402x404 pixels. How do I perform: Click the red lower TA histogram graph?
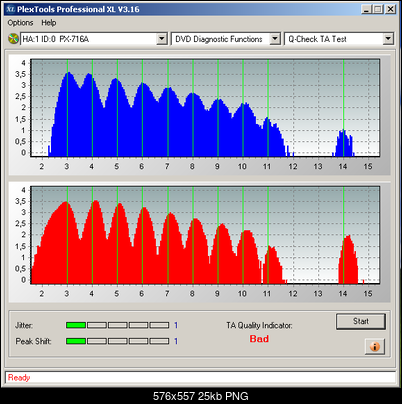click(205, 235)
